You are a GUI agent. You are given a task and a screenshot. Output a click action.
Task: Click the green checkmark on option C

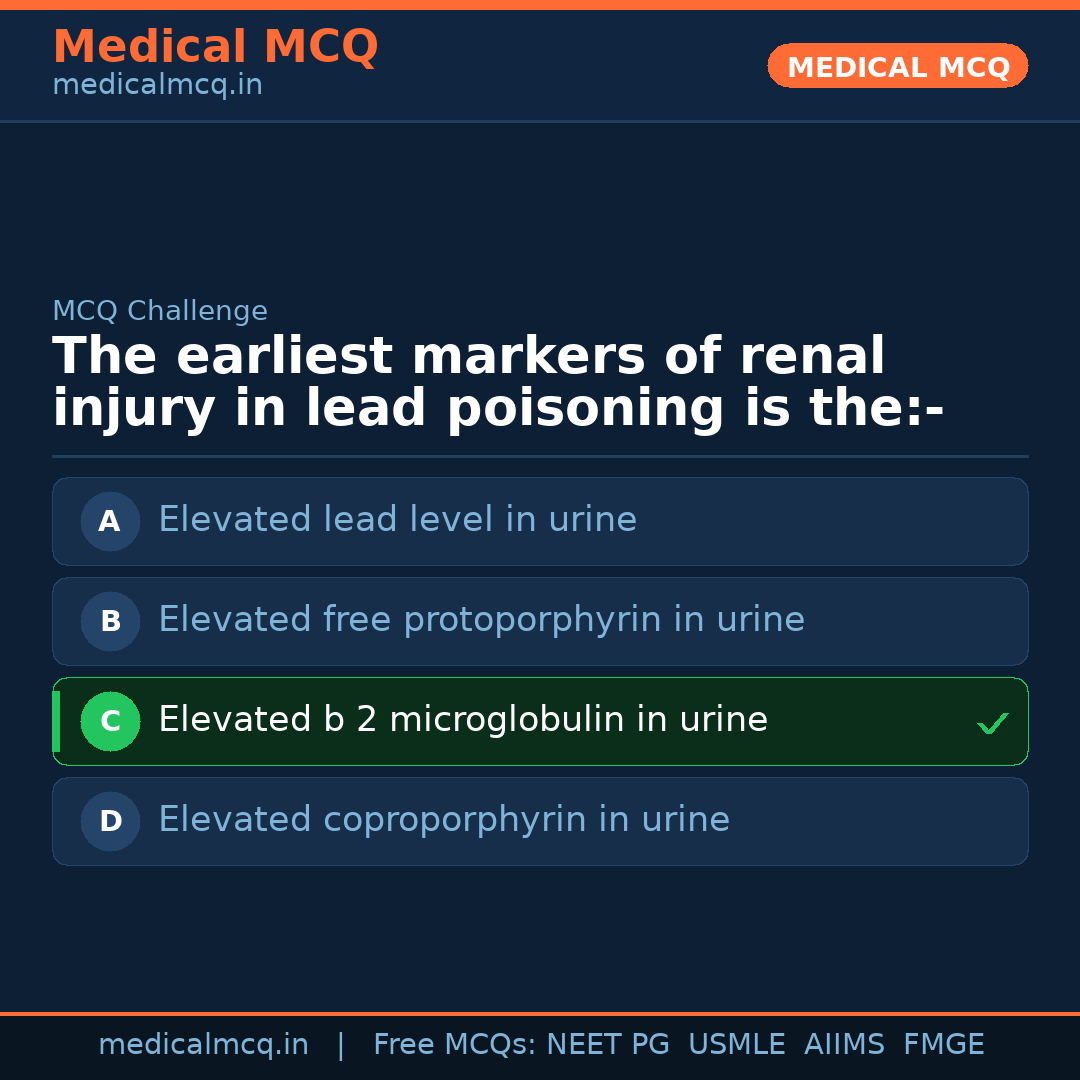[x=992, y=723]
